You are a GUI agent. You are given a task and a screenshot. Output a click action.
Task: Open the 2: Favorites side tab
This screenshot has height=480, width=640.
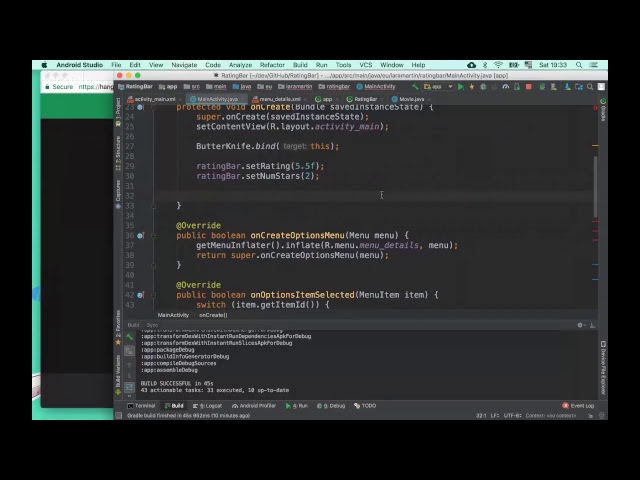pos(118,328)
